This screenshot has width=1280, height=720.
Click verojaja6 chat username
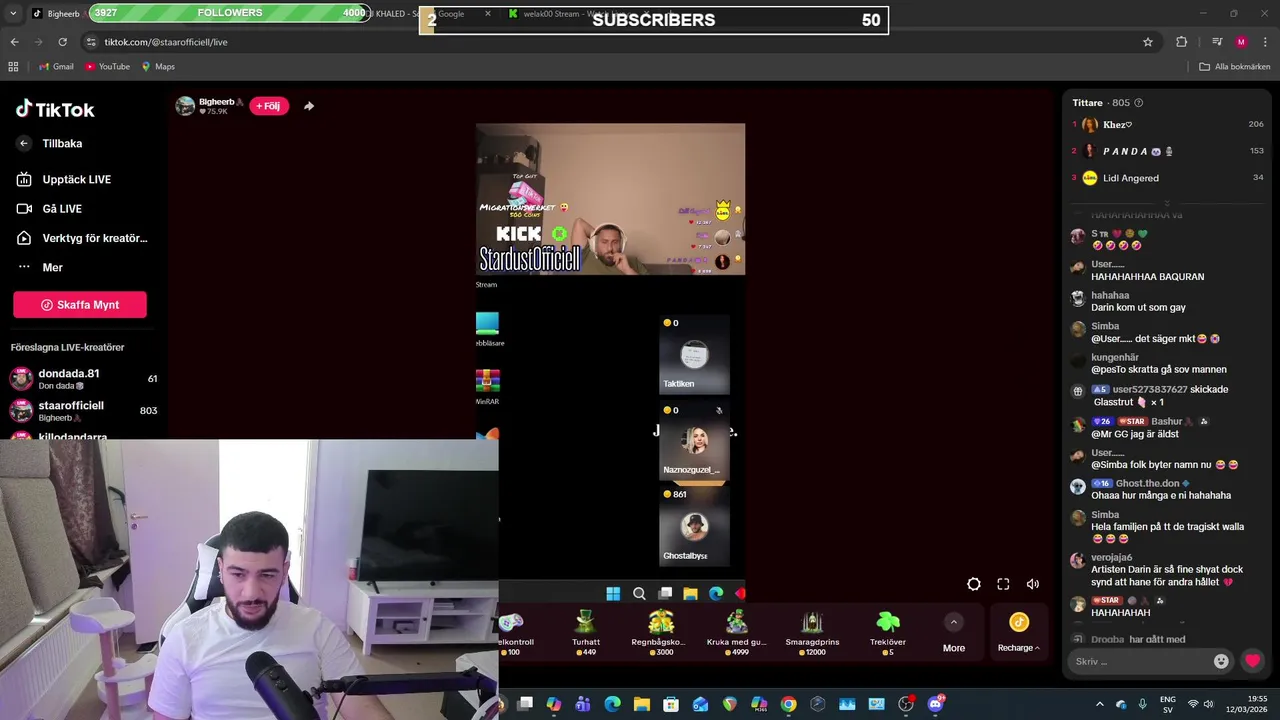click(x=1112, y=557)
